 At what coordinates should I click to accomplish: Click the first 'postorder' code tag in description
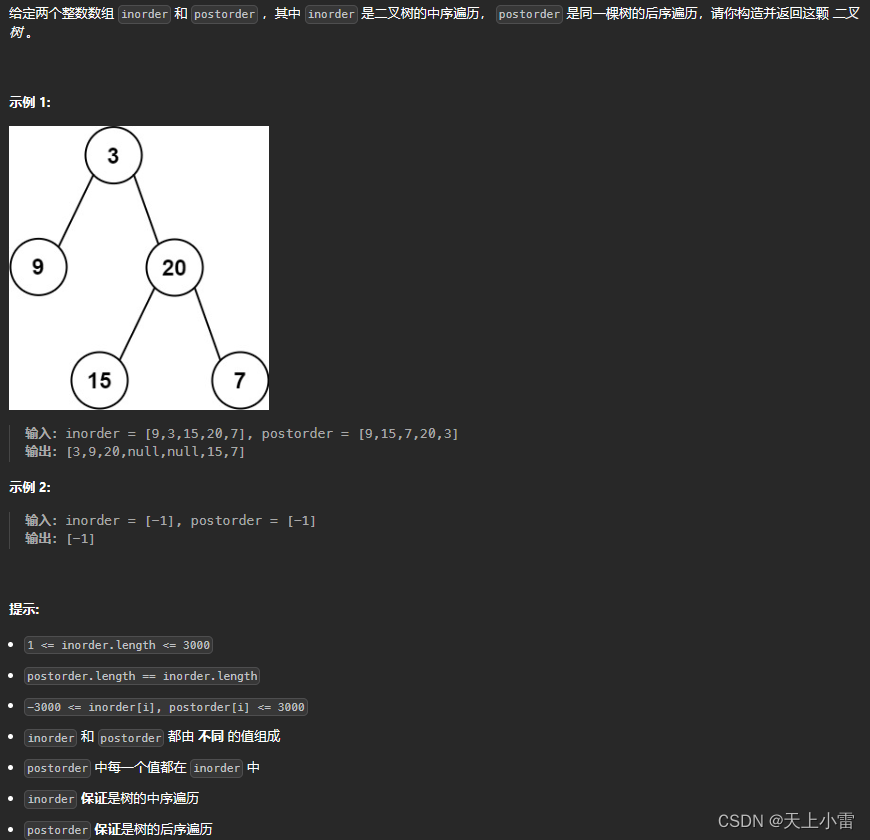coord(225,14)
